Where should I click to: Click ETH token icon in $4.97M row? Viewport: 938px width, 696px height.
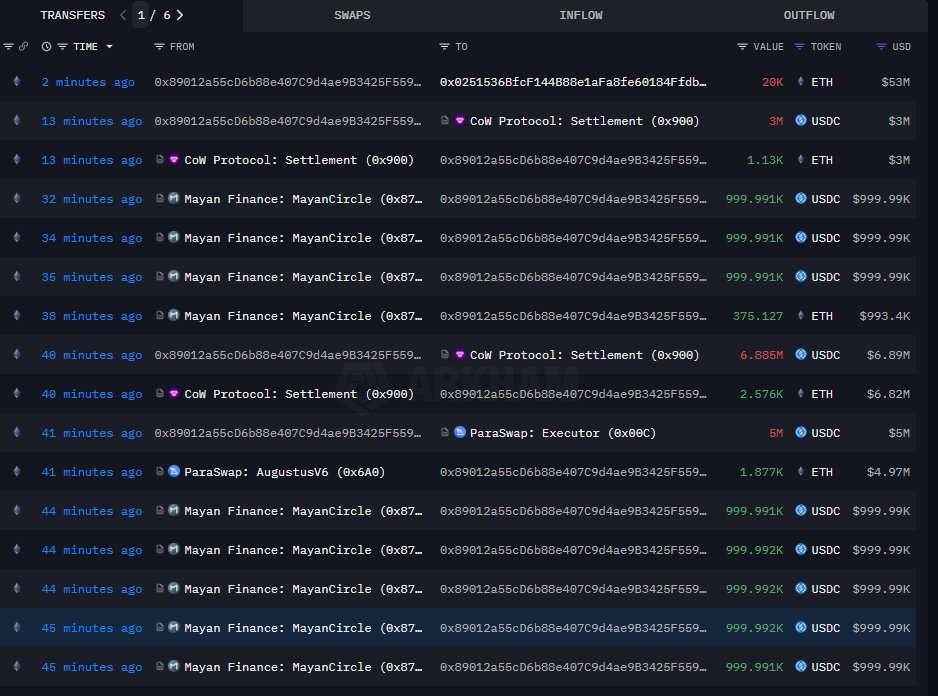click(x=800, y=472)
